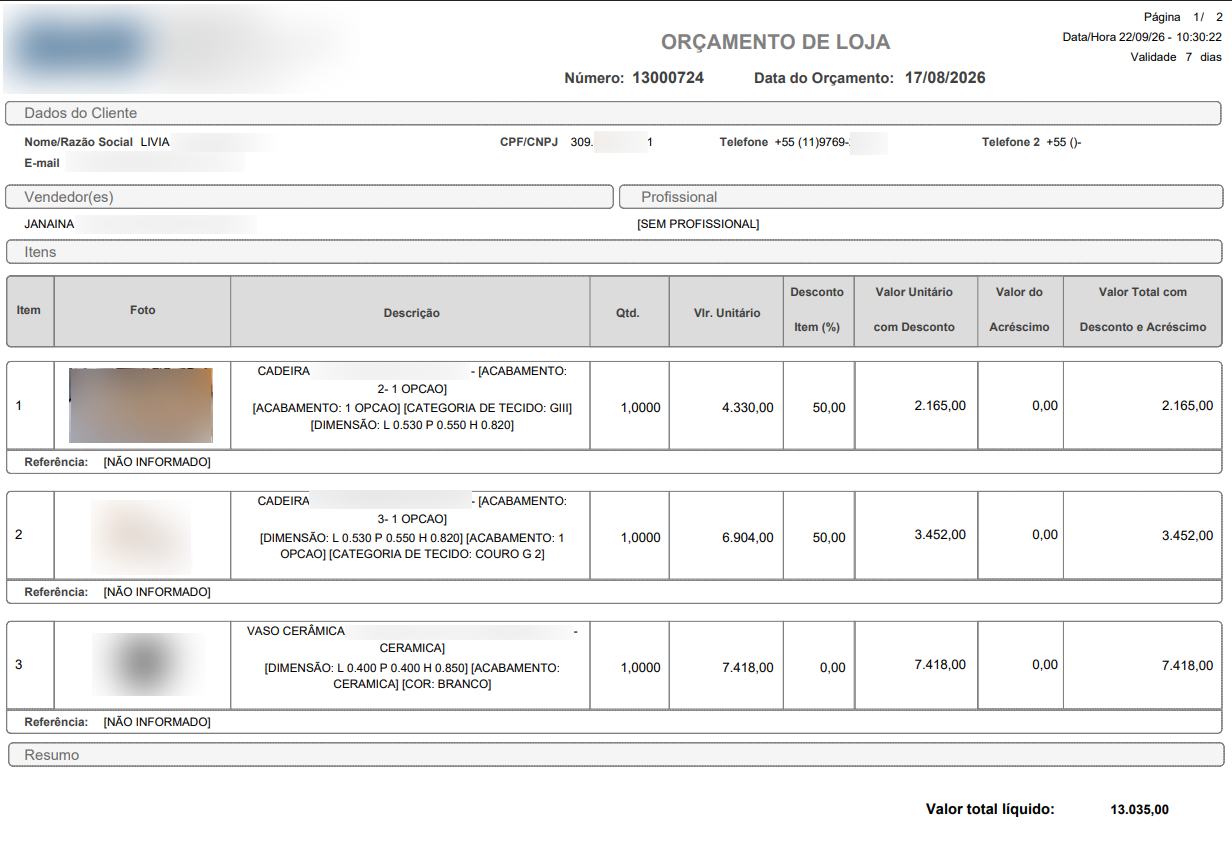The width and height of the screenshot is (1232, 858).
Task: Click the unit price 6.904,00
Action: tap(747, 538)
